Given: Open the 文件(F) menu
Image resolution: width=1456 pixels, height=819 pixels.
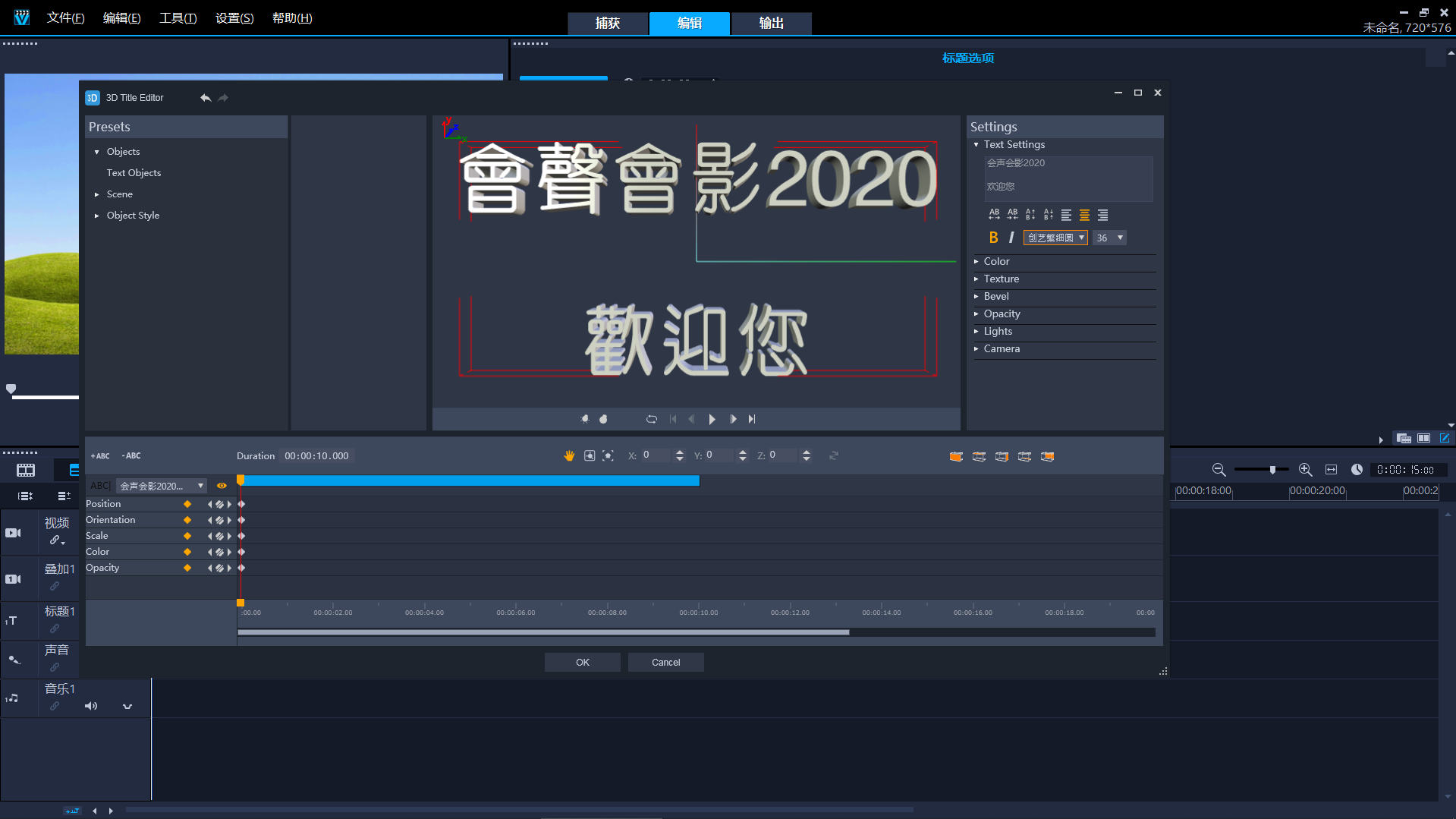Looking at the screenshot, I should pyautogui.click(x=65, y=17).
